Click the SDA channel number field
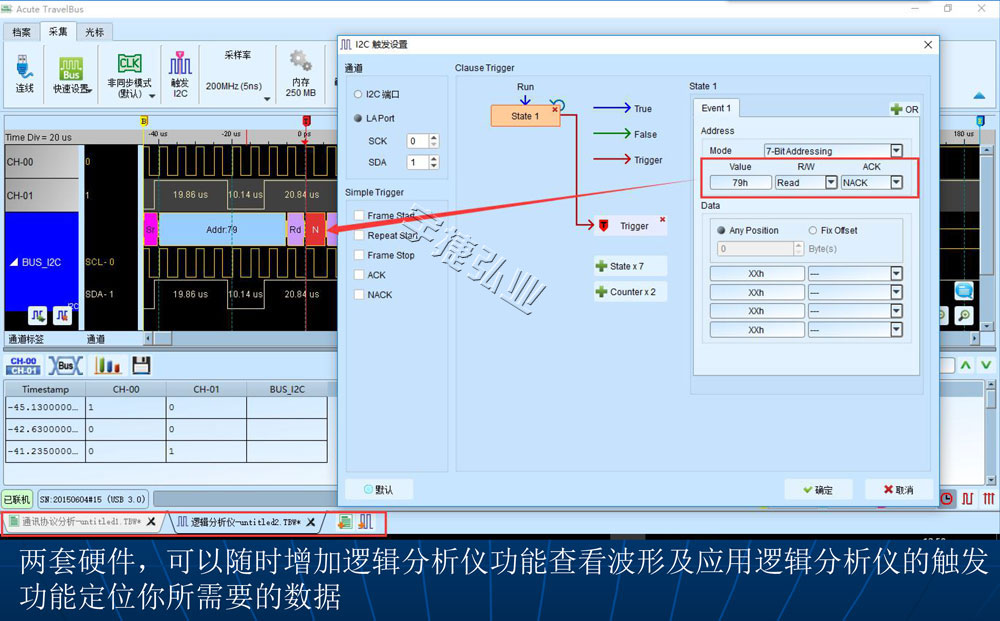The image size is (1000, 621). (x=418, y=162)
